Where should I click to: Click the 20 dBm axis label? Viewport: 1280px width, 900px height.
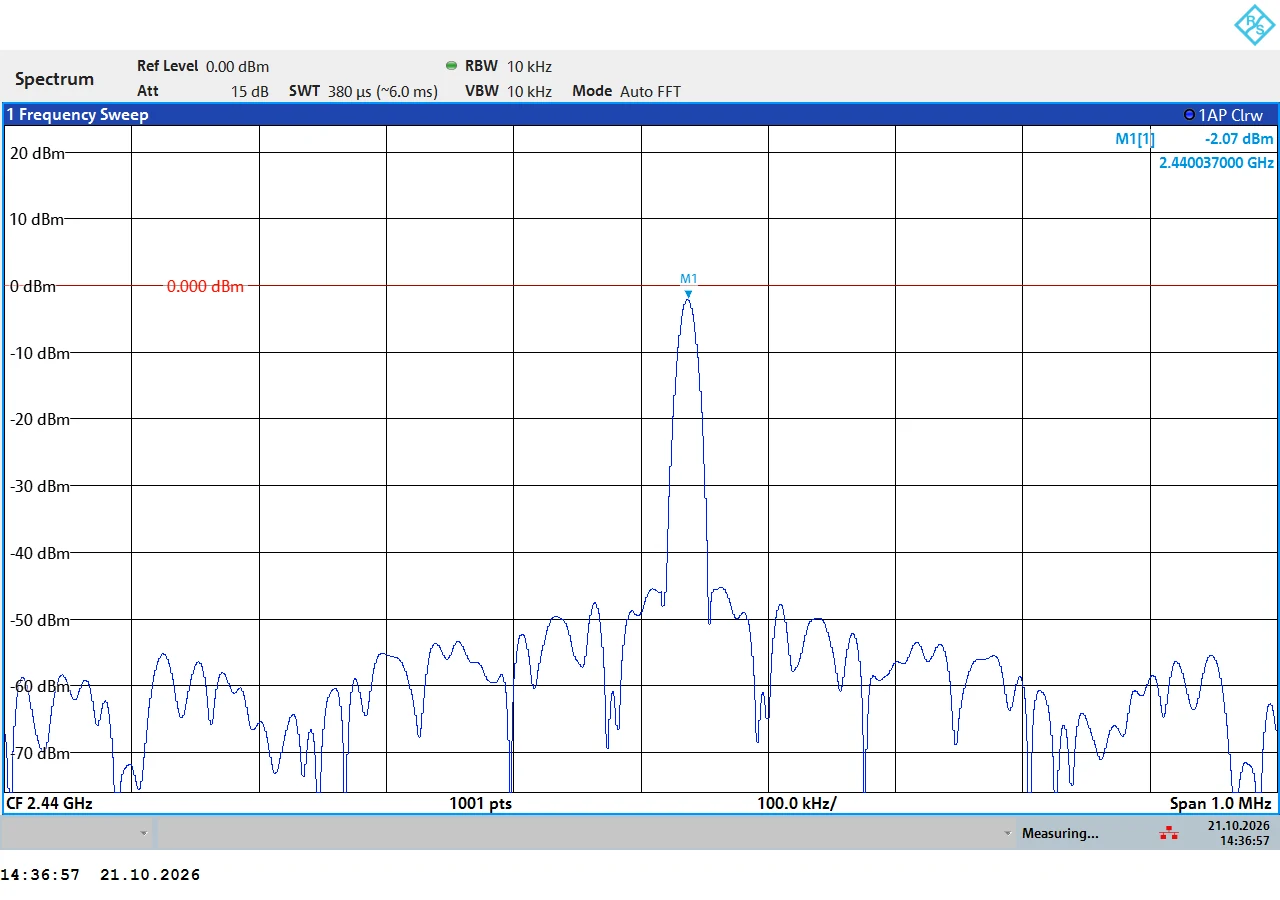37,153
